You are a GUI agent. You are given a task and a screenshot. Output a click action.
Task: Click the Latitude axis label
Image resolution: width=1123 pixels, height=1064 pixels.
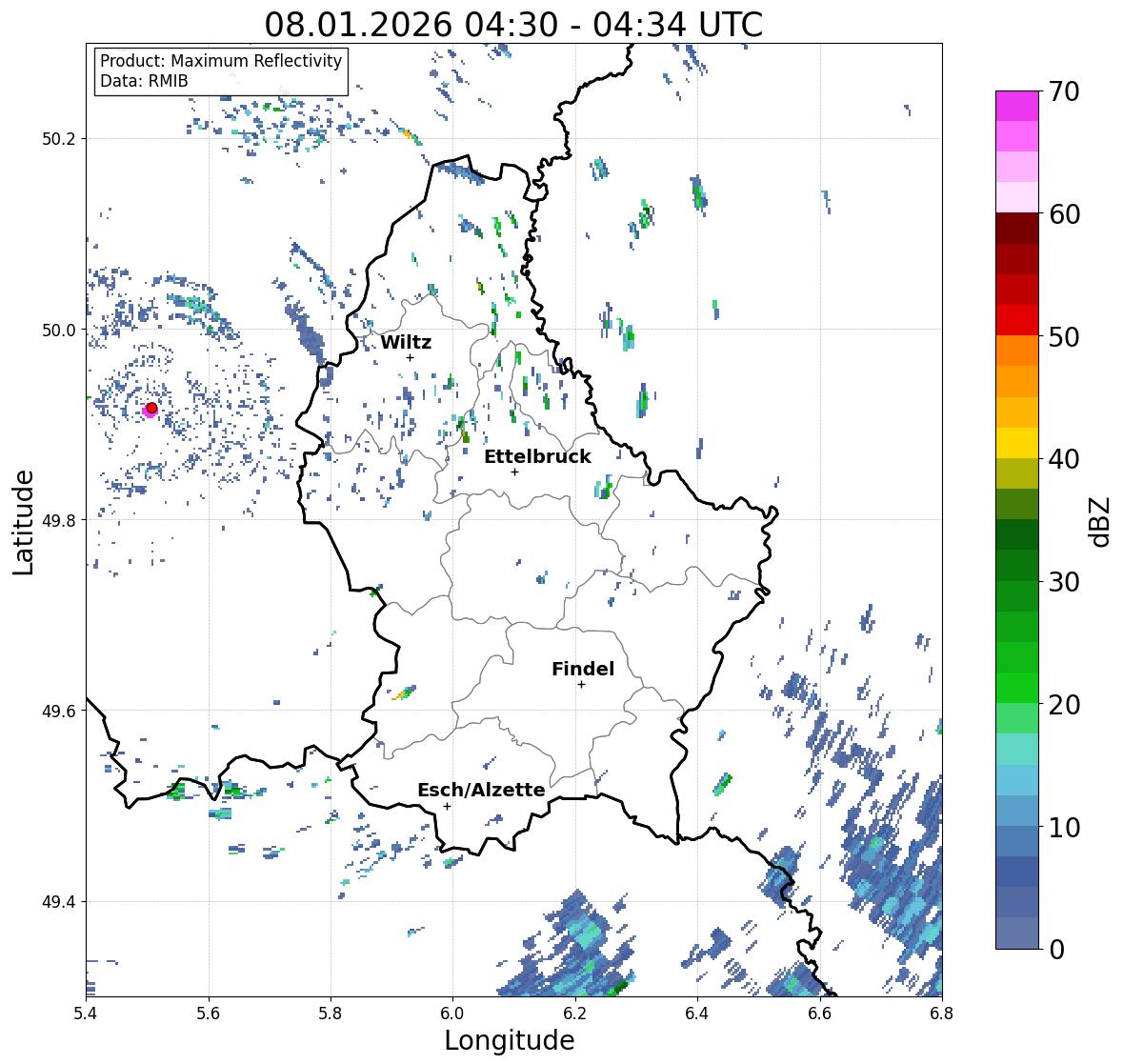coord(23,523)
